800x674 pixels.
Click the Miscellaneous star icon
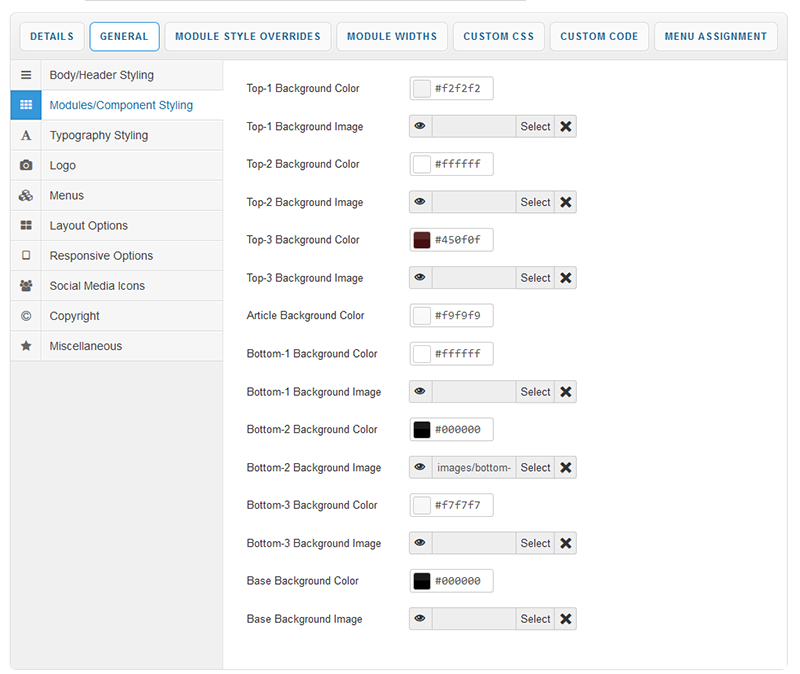(x=26, y=346)
